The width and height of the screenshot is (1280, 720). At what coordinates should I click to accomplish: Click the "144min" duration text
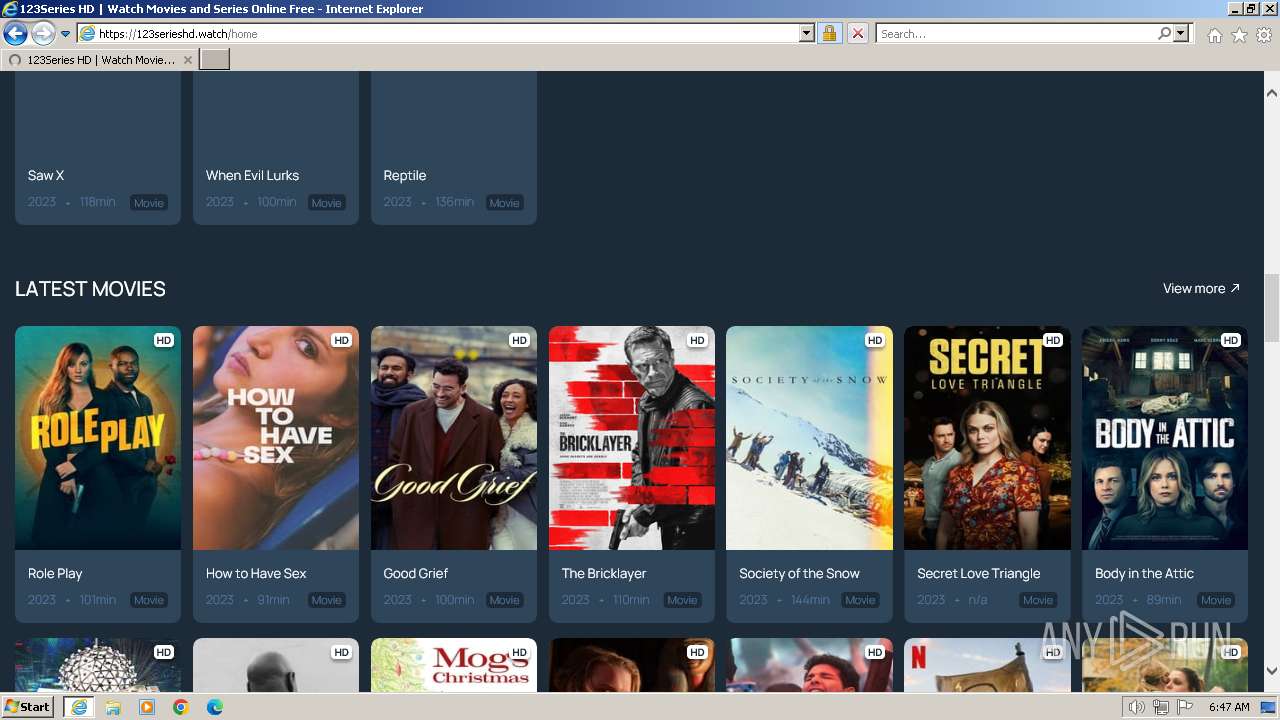point(810,600)
